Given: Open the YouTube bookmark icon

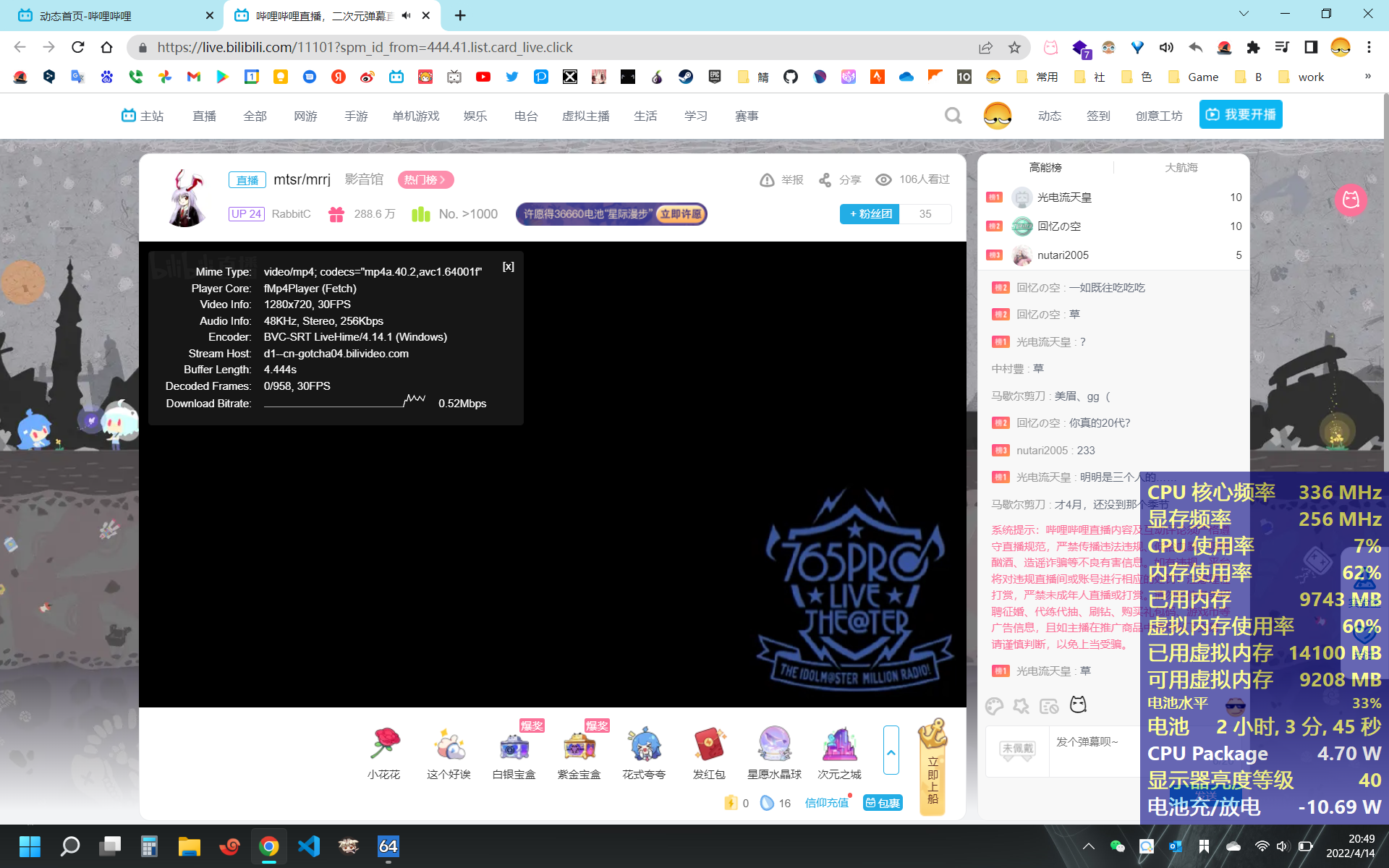Looking at the screenshot, I should point(483,77).
